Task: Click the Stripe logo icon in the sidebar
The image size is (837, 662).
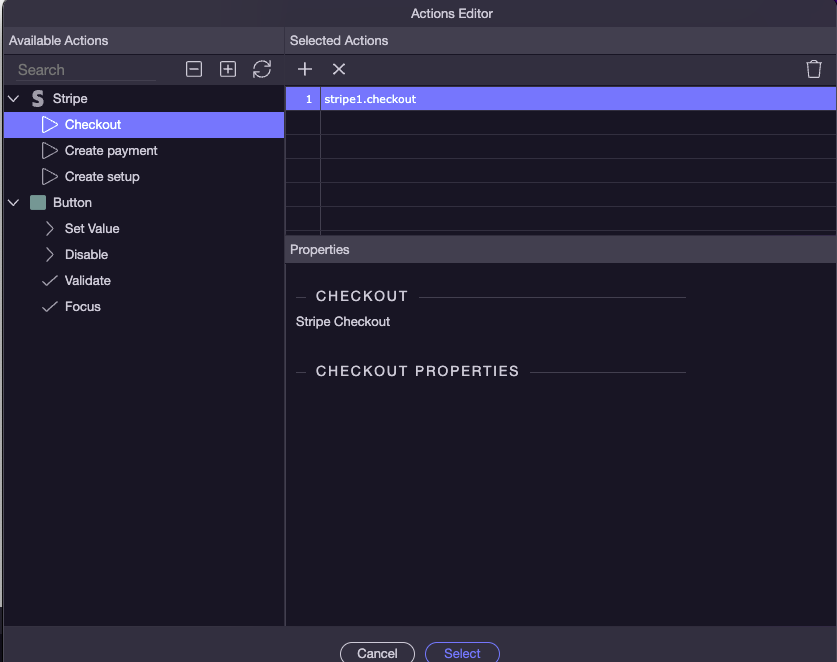Action: tap(37, 98)
